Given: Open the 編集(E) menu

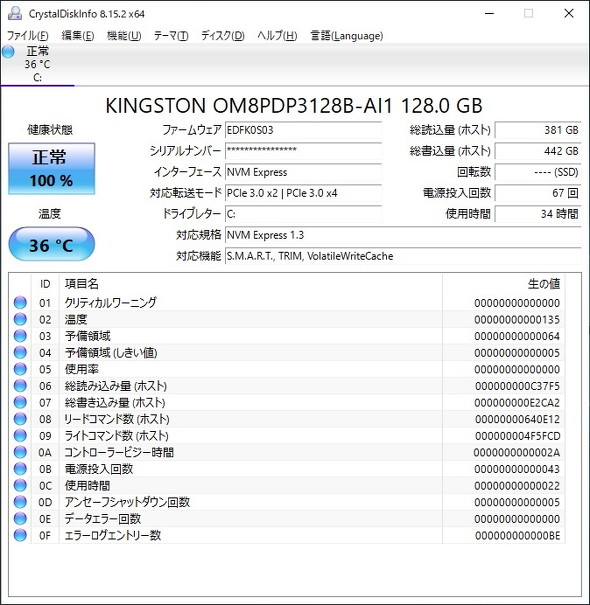Looking at the screenshot, I should tap(78, 36).
